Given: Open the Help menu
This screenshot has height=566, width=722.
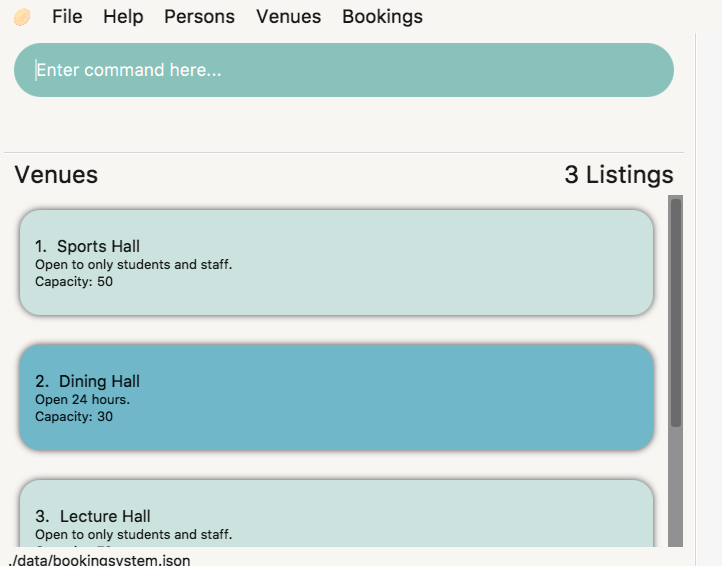Looking at the screenshot, I should point(123,17).
